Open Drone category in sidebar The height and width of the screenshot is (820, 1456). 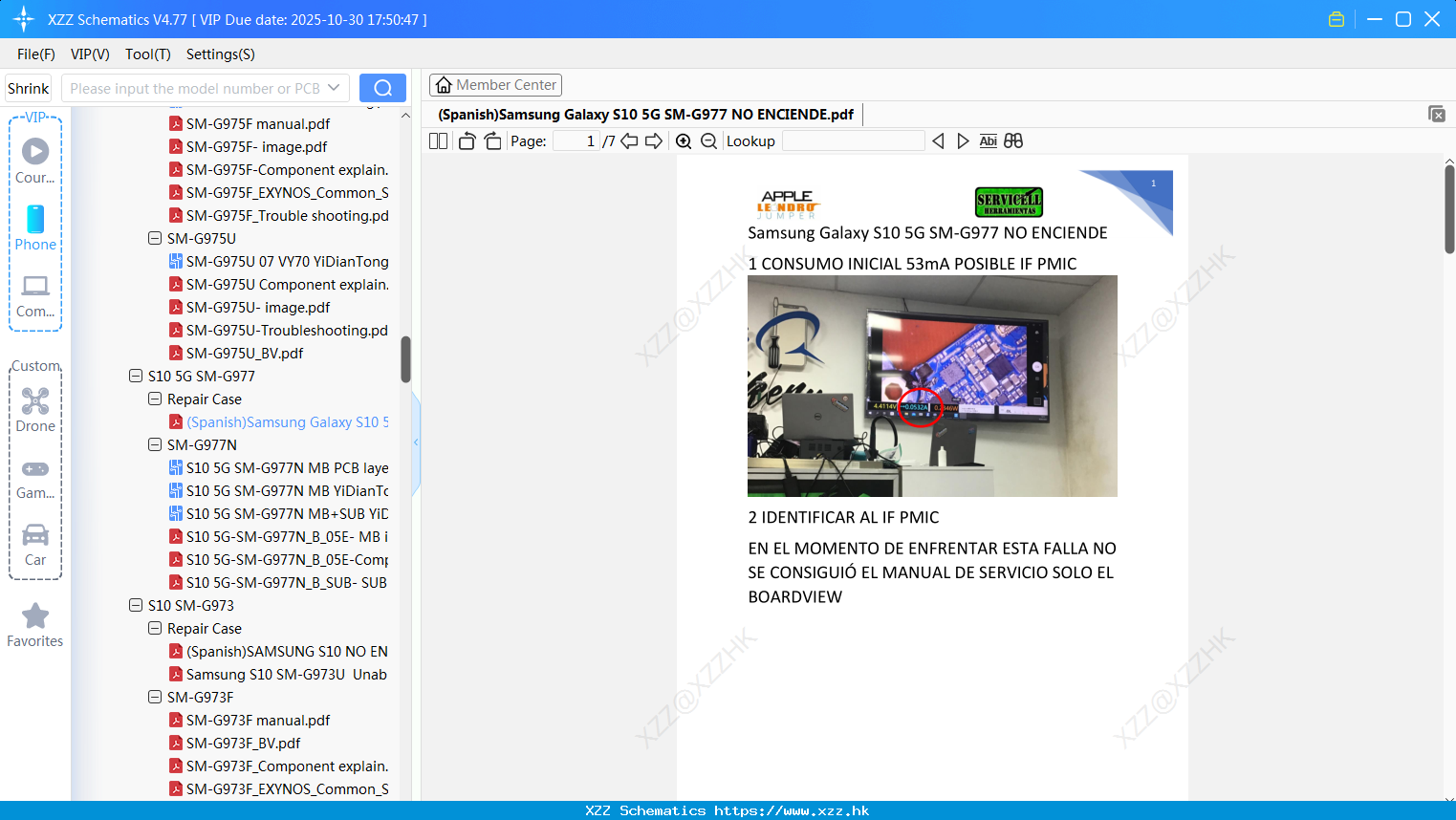[35, 410]
